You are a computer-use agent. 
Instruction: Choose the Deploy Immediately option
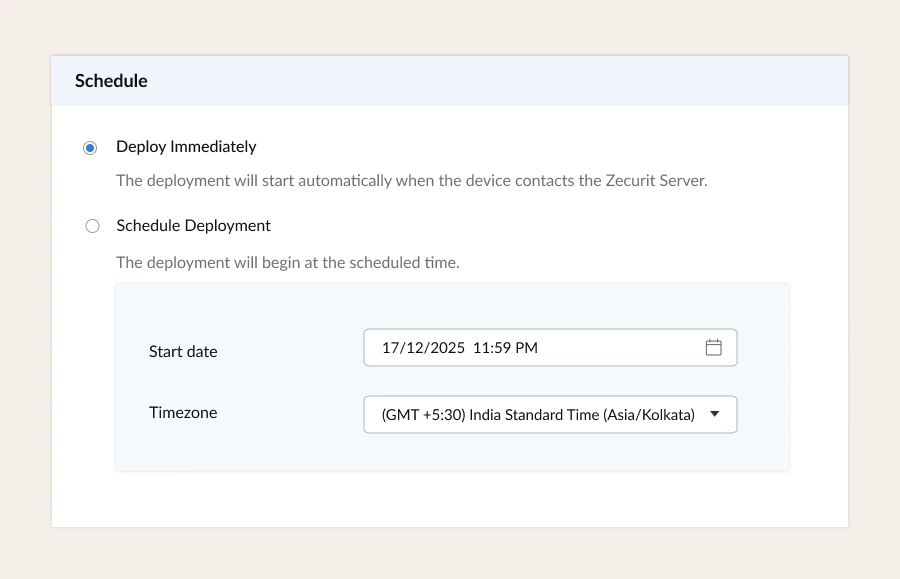[x=90, y=146]
